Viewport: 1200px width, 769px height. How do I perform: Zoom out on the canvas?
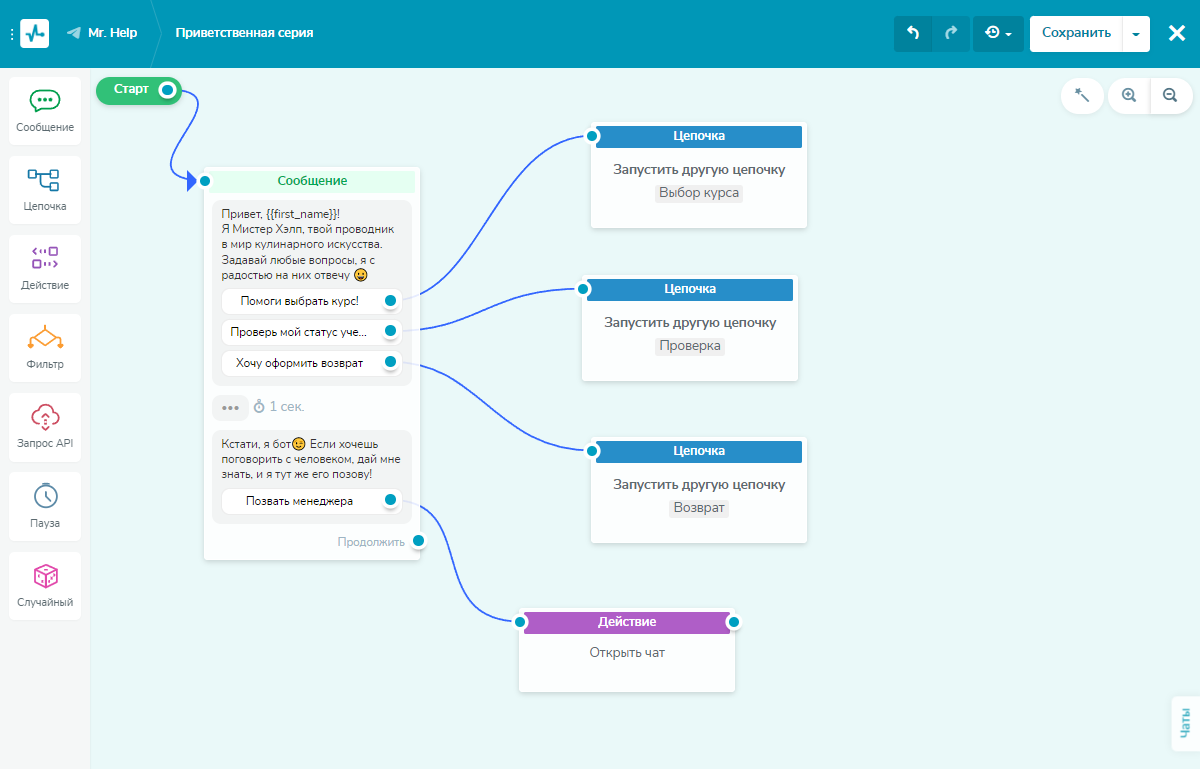coord(1170,96)
